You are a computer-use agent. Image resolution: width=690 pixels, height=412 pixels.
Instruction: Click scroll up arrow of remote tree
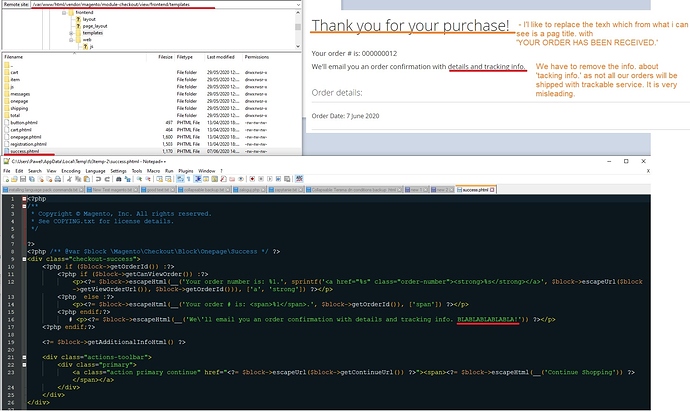pos(298,13)
